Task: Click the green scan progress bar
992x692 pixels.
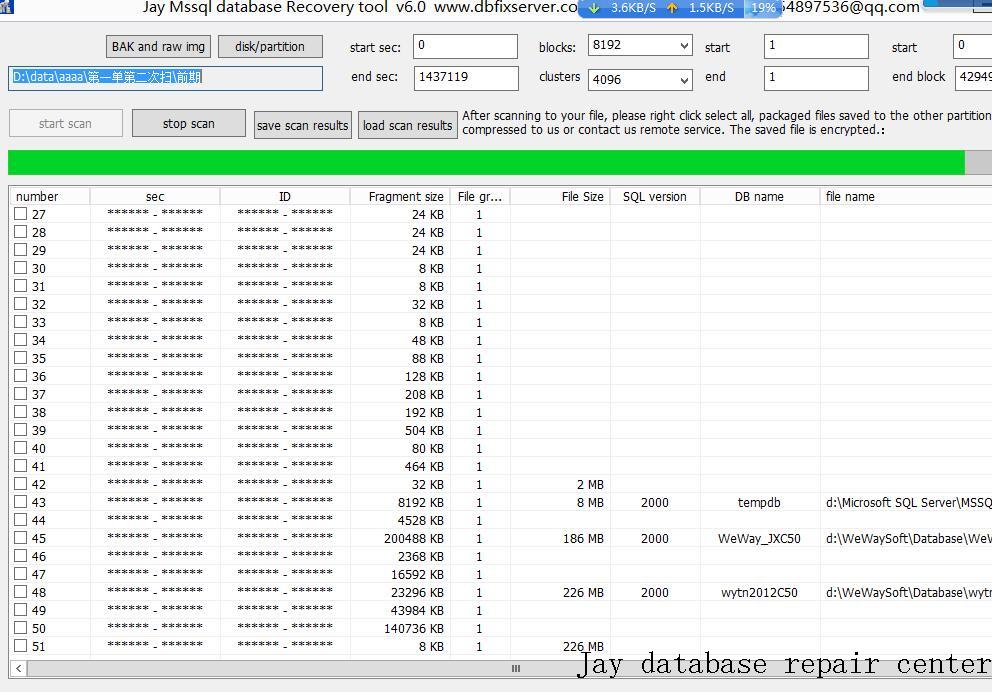Action: pyautogui.click(x=487, y=163)
